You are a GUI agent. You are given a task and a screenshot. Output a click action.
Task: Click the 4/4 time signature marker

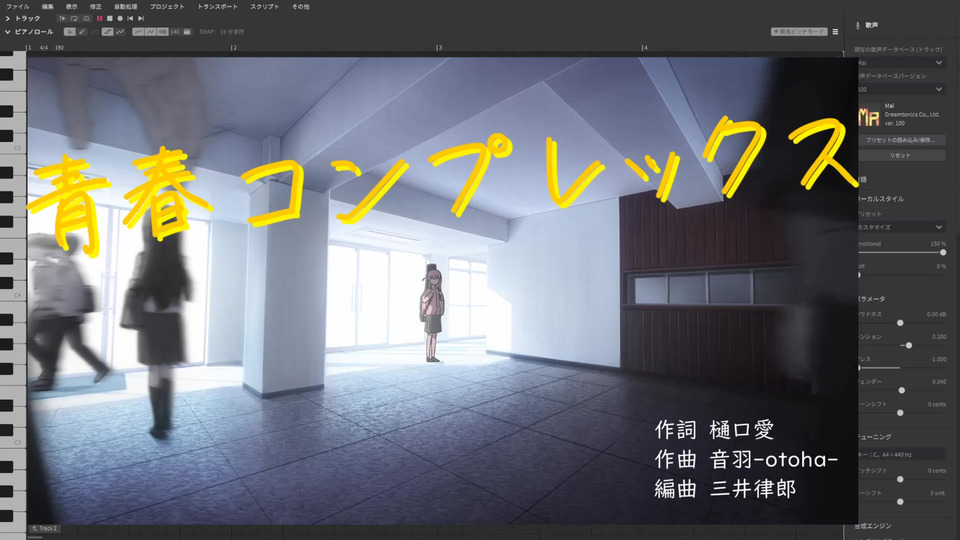click(x=43, y=47)
